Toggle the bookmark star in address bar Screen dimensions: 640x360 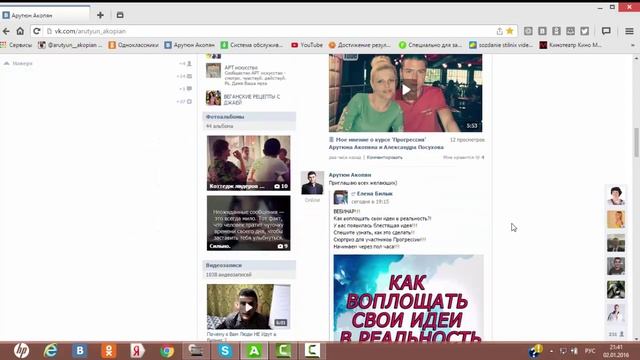point(510,31)
